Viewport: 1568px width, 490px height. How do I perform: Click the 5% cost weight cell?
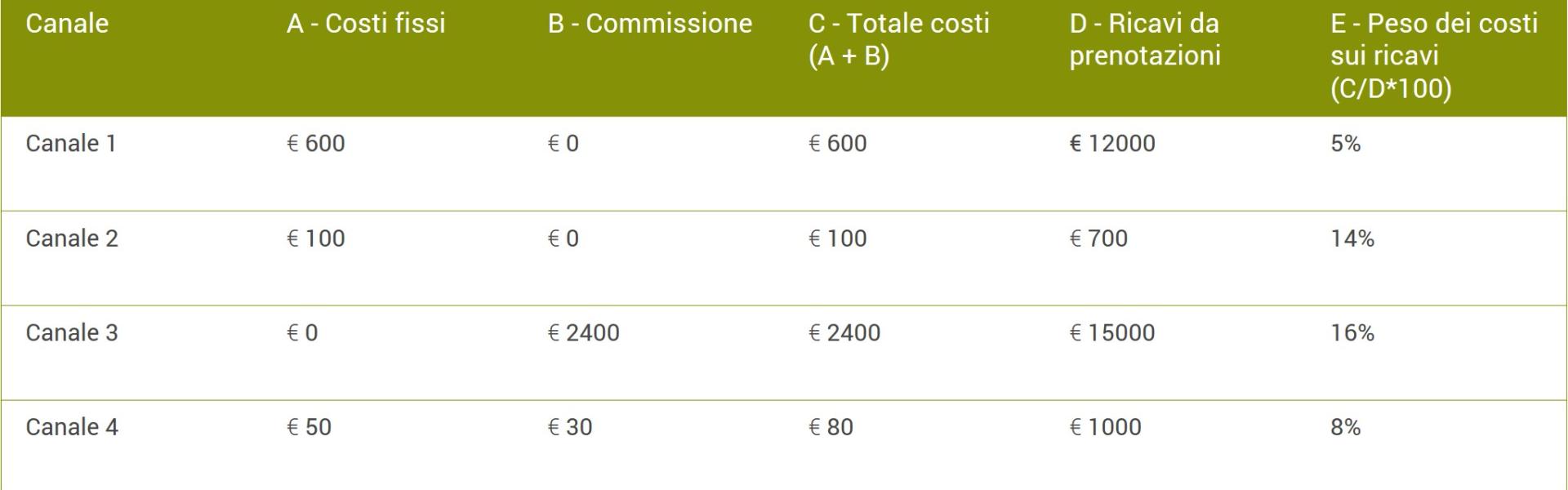tap(1345, 144)
